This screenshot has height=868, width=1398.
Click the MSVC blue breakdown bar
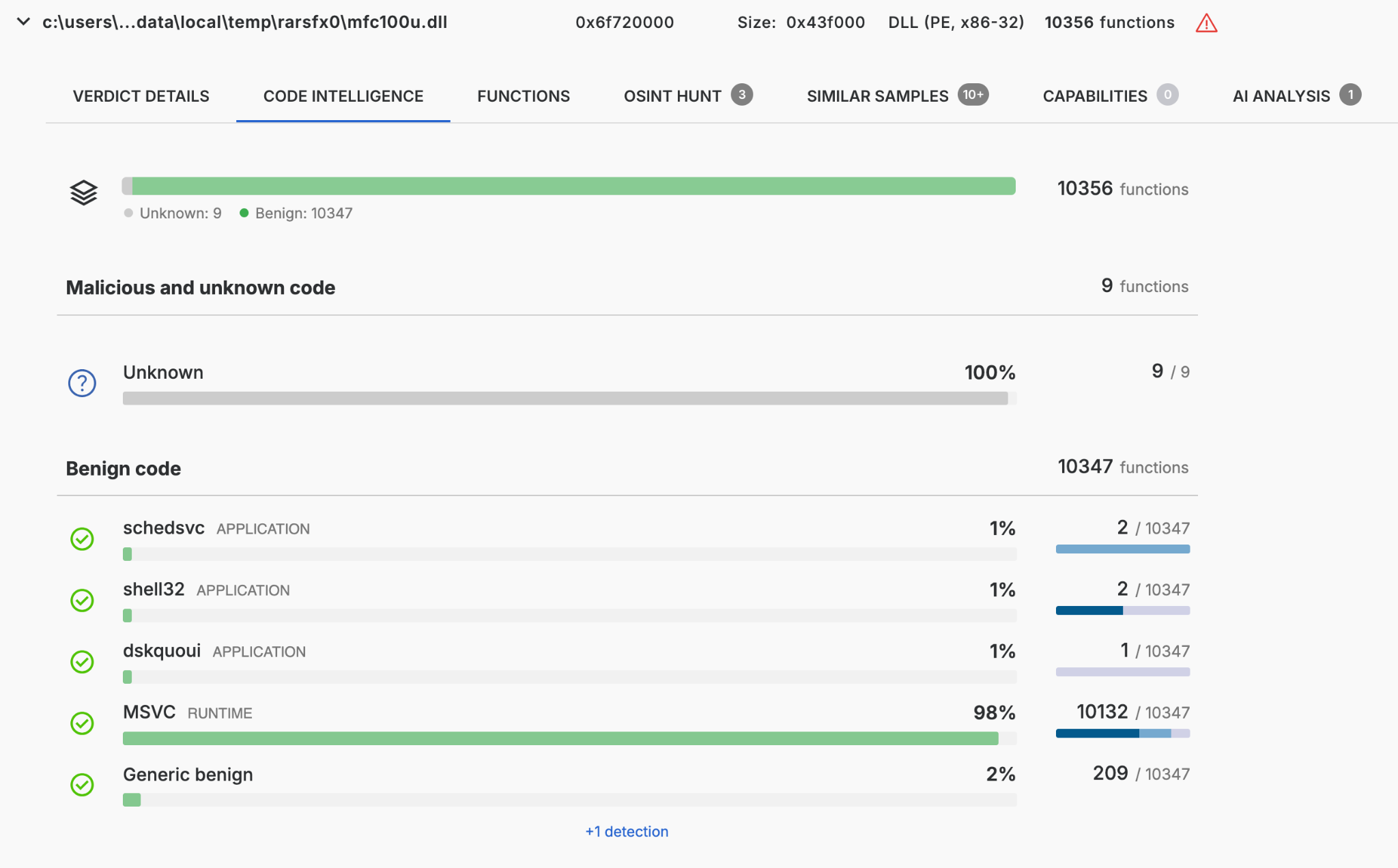pos(1122,734)
